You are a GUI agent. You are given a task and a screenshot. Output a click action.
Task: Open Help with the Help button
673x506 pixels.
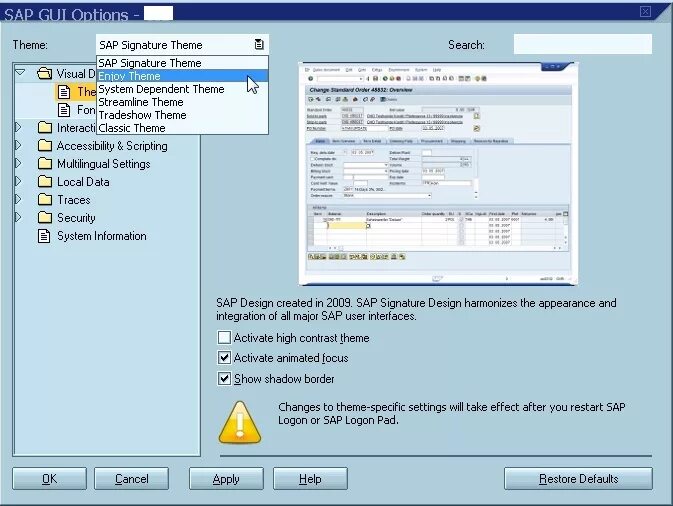coord(310,479)
